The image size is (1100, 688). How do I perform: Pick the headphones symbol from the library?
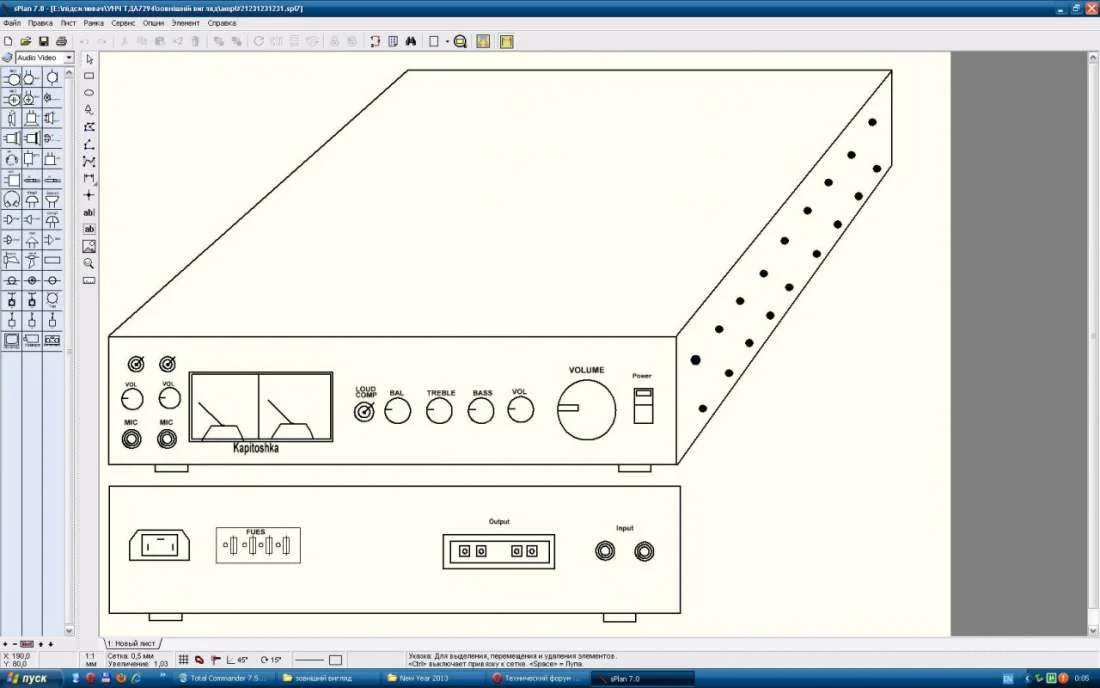11,199
